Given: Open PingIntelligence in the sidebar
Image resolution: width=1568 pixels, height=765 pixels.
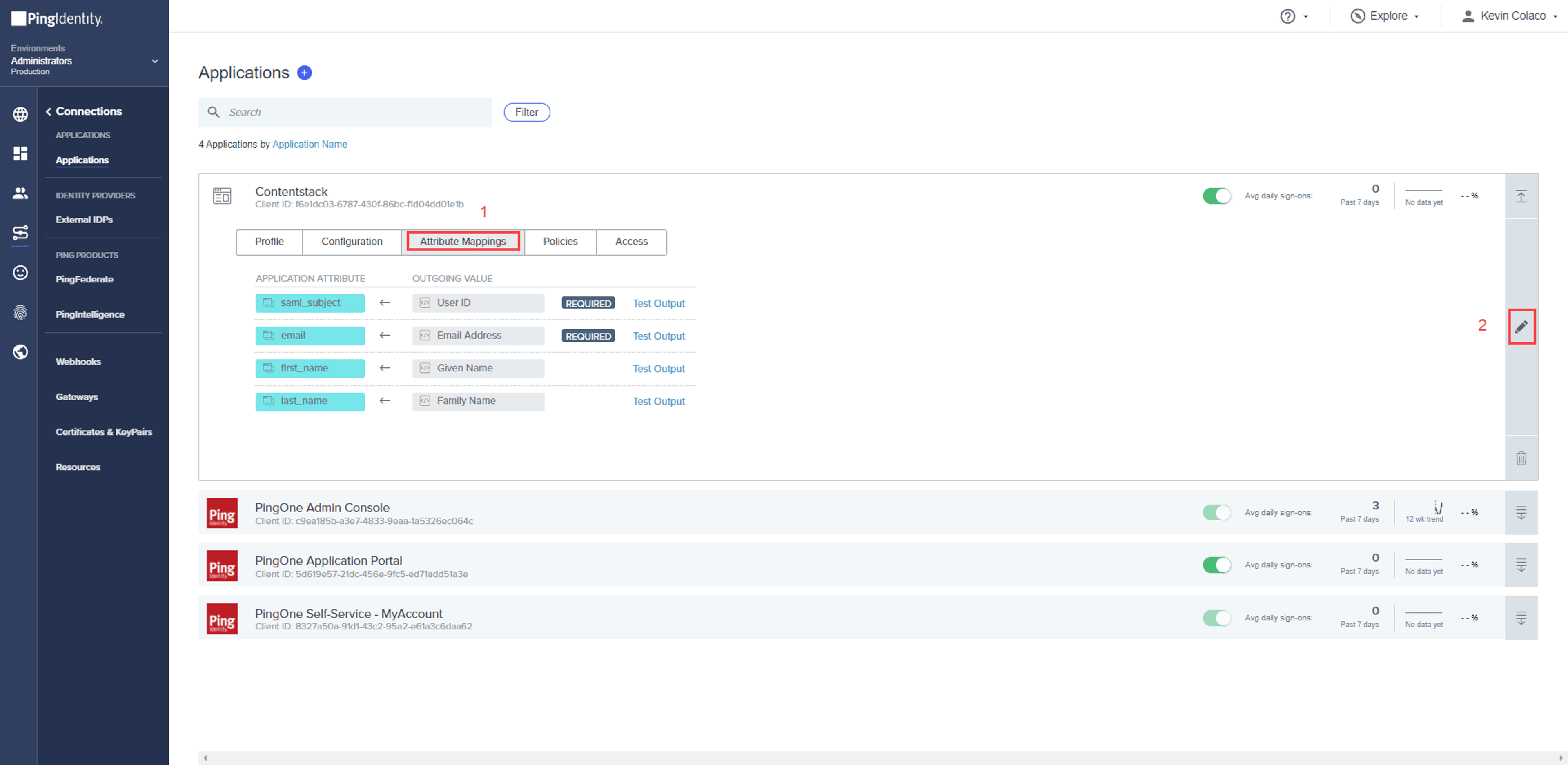Looking at the screenshot, I should (x=90, y=315).
